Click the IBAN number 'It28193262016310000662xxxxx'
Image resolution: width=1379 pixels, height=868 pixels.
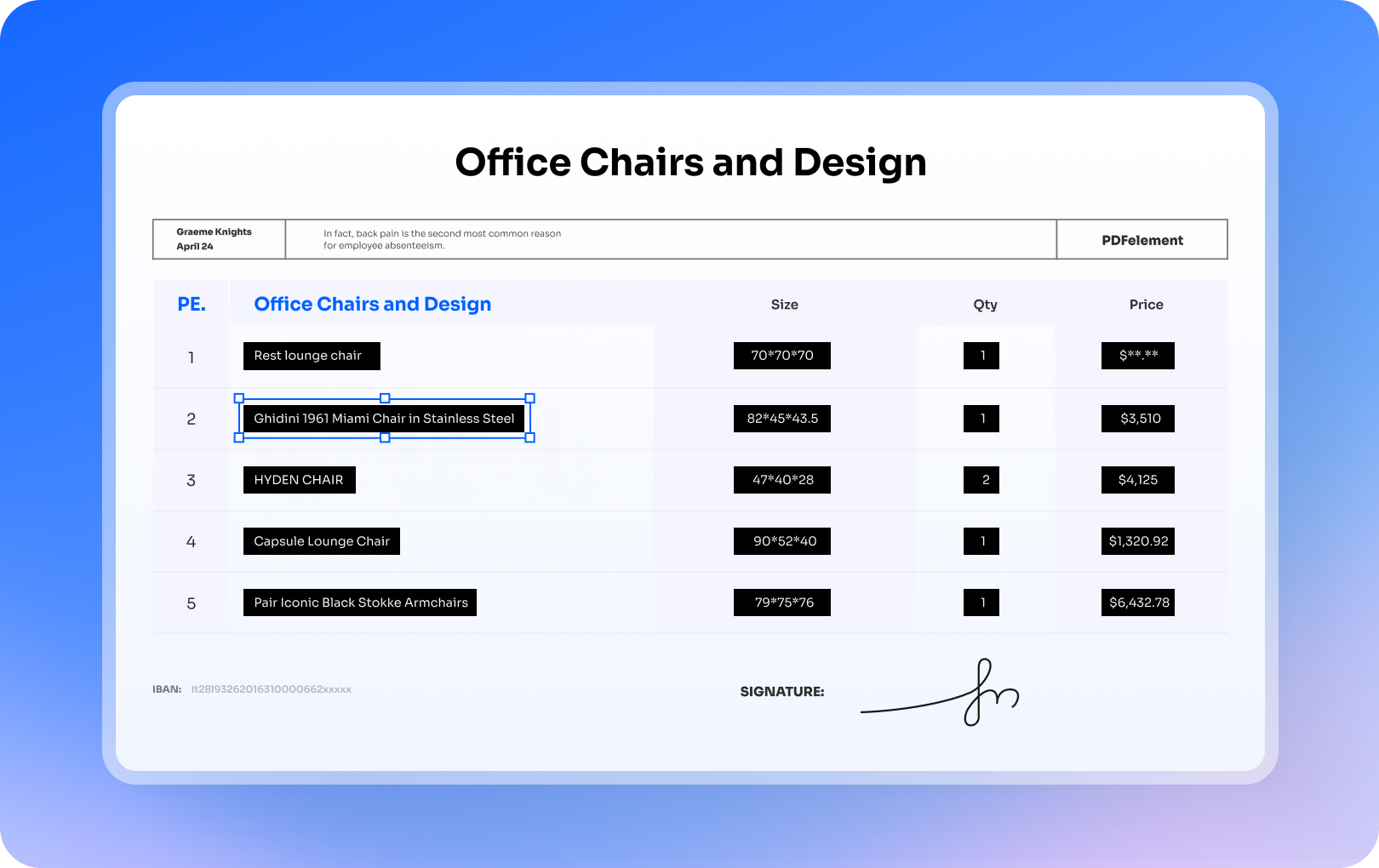pos(272,689)
